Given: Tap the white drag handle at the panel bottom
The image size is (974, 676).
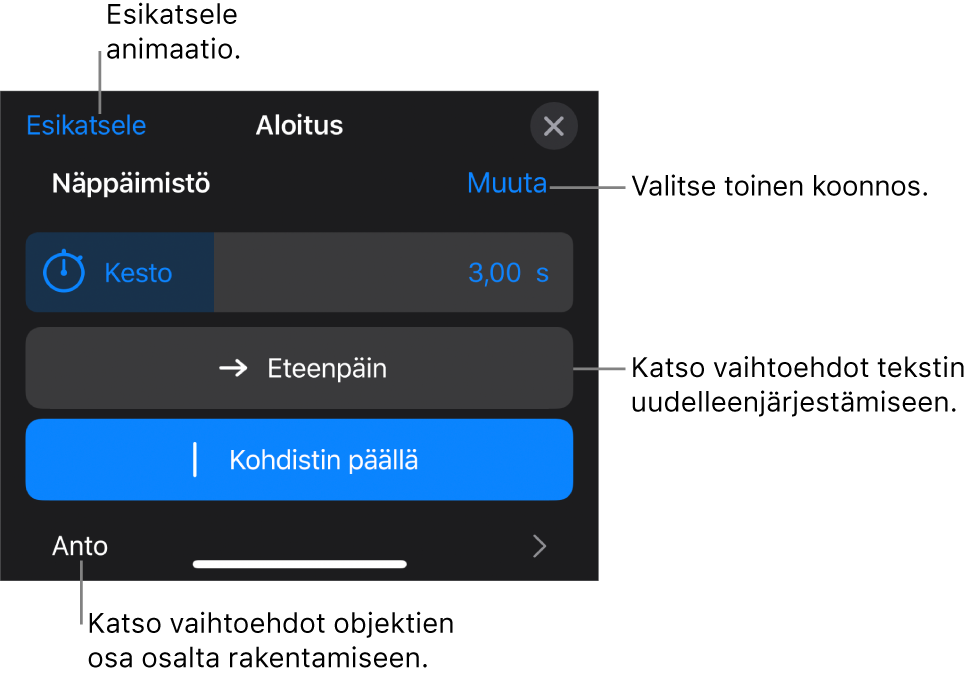Looking at the screenshot, I should [299, 564].
